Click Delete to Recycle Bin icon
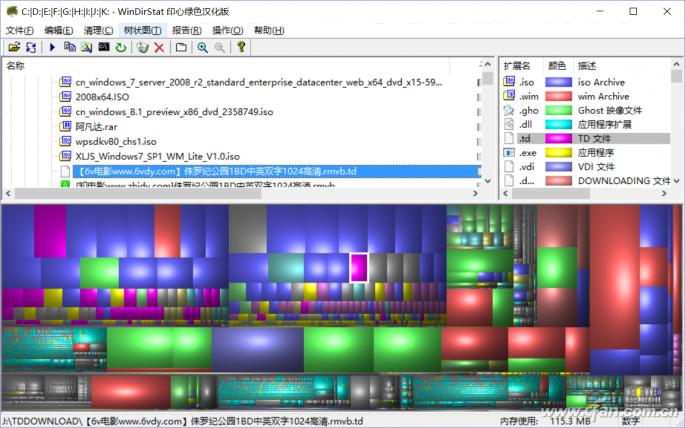Viewport: 685px width, 428px height. click(142, 47)
